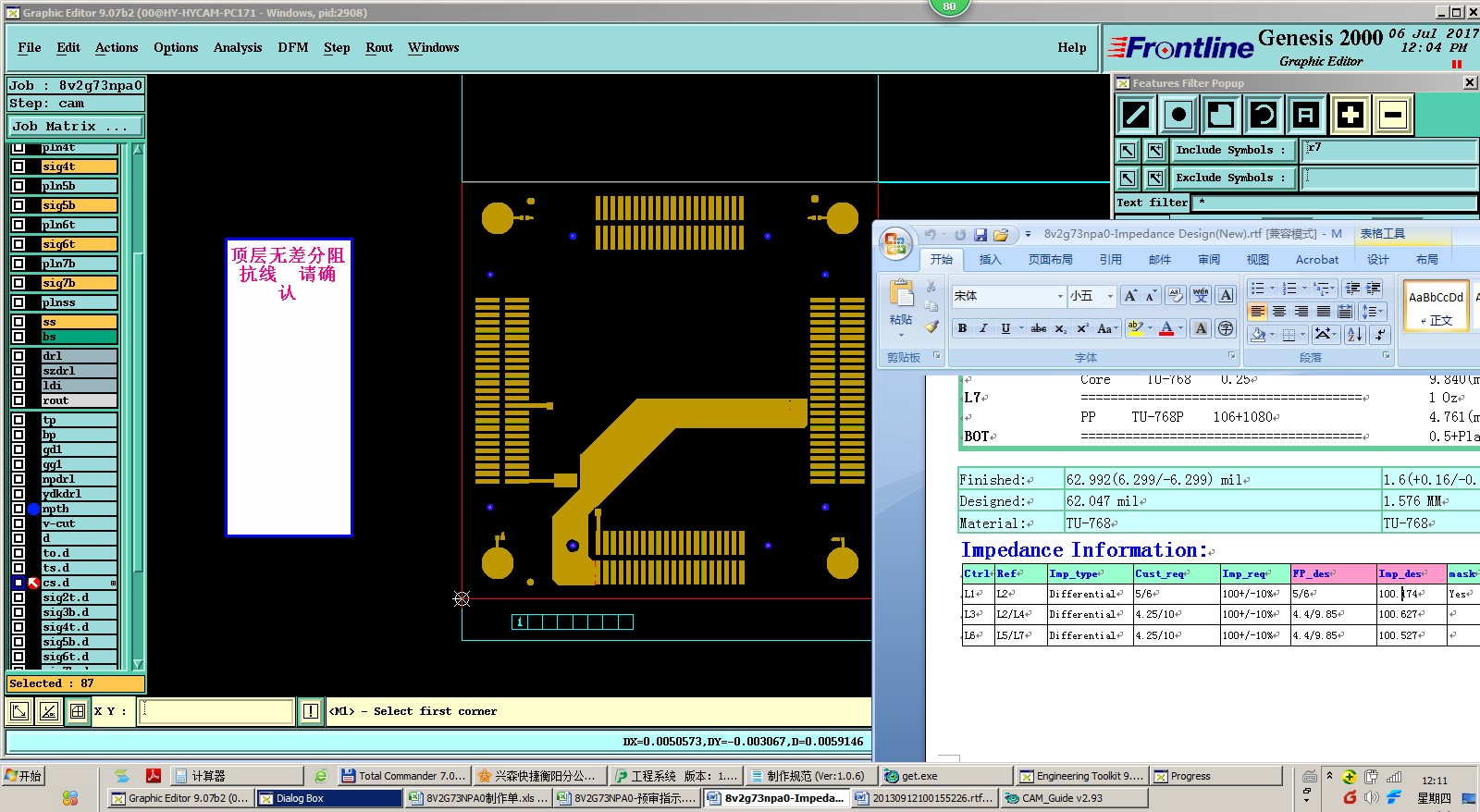The height and width of the screenshot is (812, 1480).
Task: Click the Bold icon in Word ribbon
Action: tap(962, 328)
